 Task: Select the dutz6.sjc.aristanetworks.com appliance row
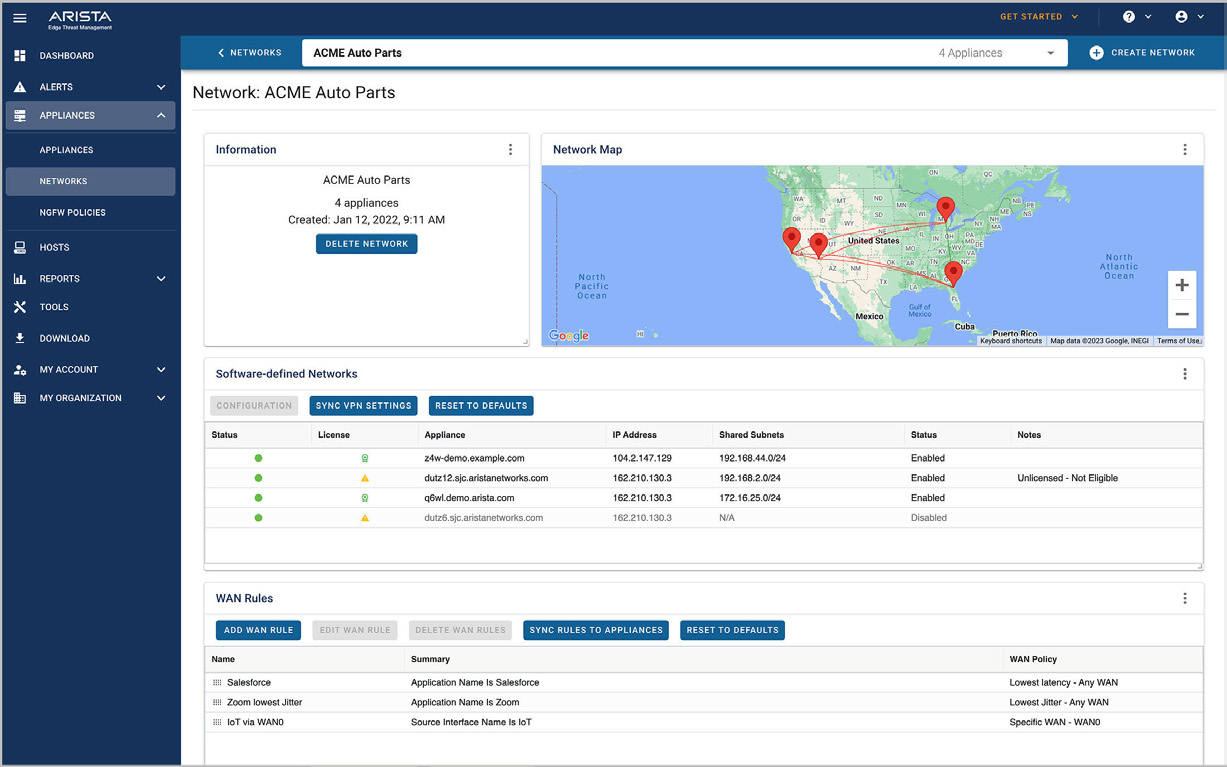703,518
